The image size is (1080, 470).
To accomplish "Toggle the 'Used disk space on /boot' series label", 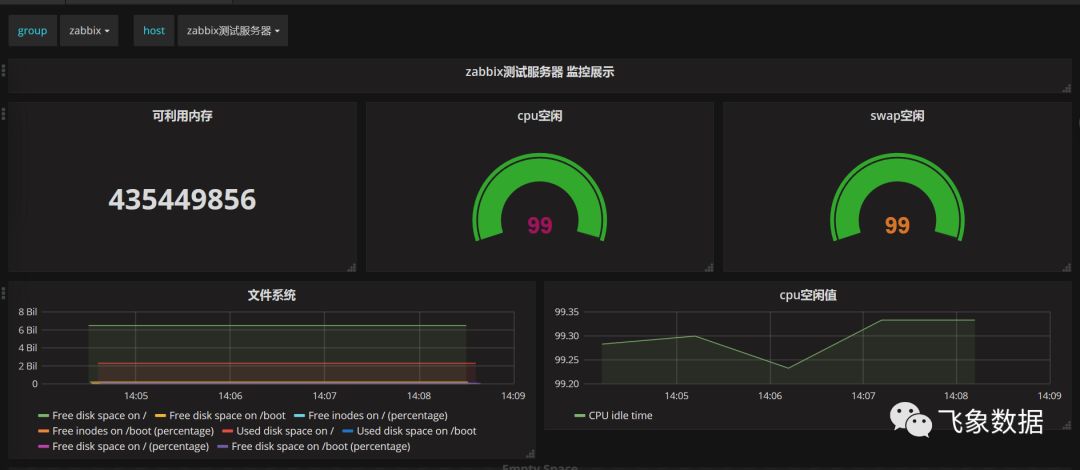I will (416, 431).
